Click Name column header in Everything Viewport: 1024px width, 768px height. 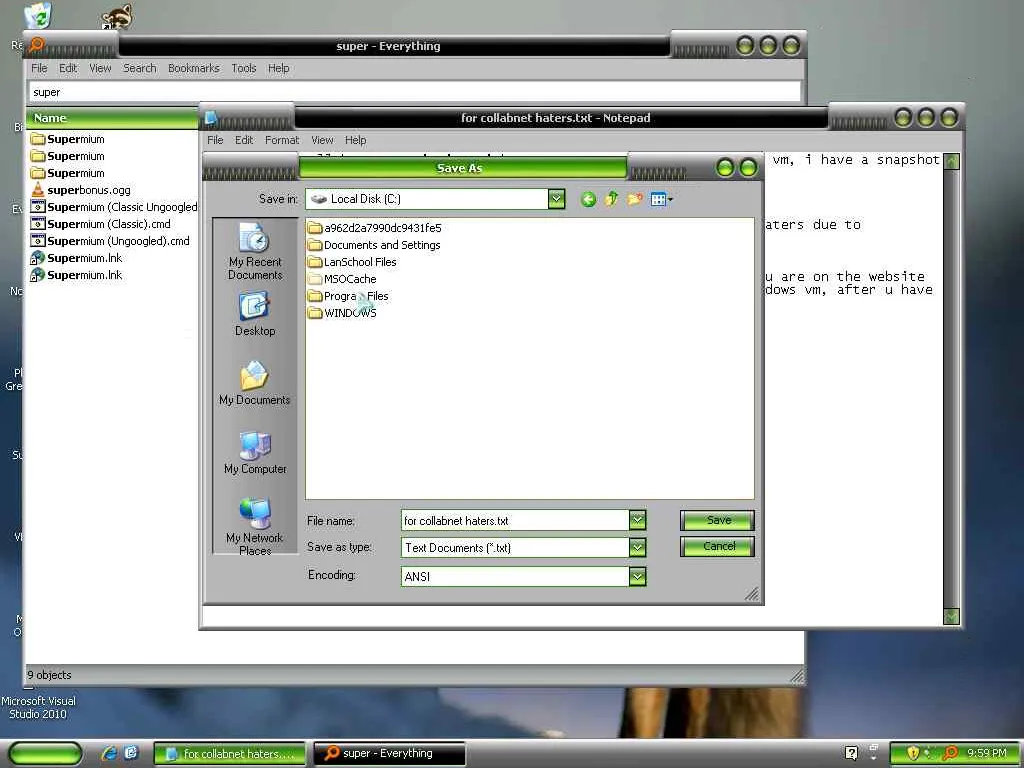click(x=112, y=118)
